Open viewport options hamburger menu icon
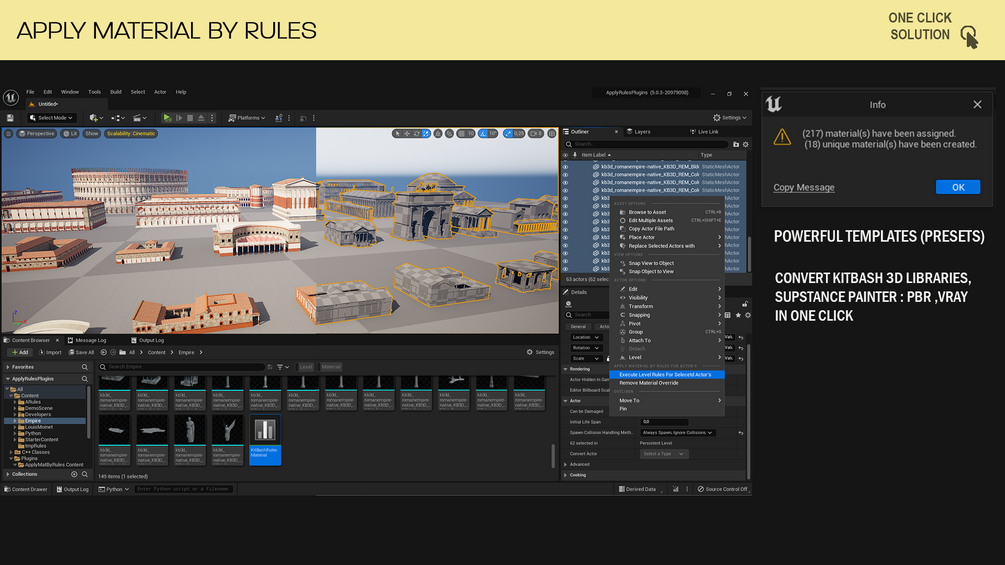The height and width of the screenshot is (565, 1005). (8, 133)
